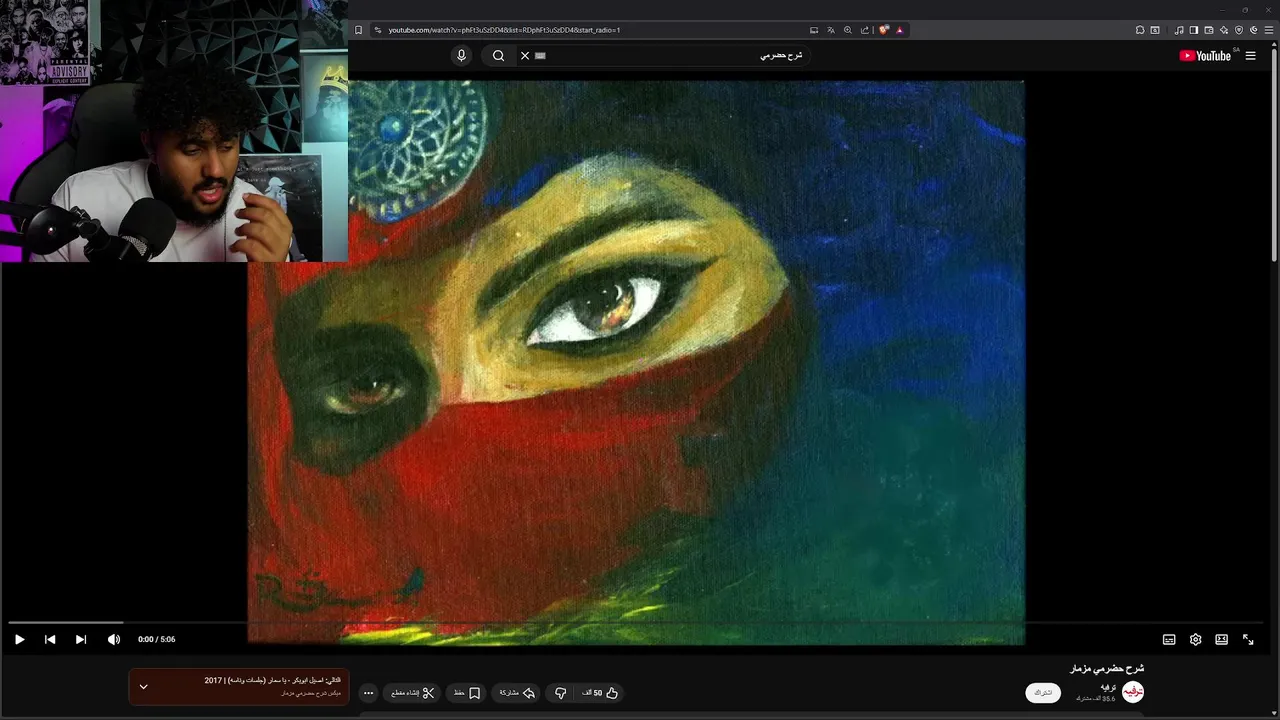This screenshot has width=1280, height=720.
Task: Clear the search query with X
Action: tap(525, 56)
